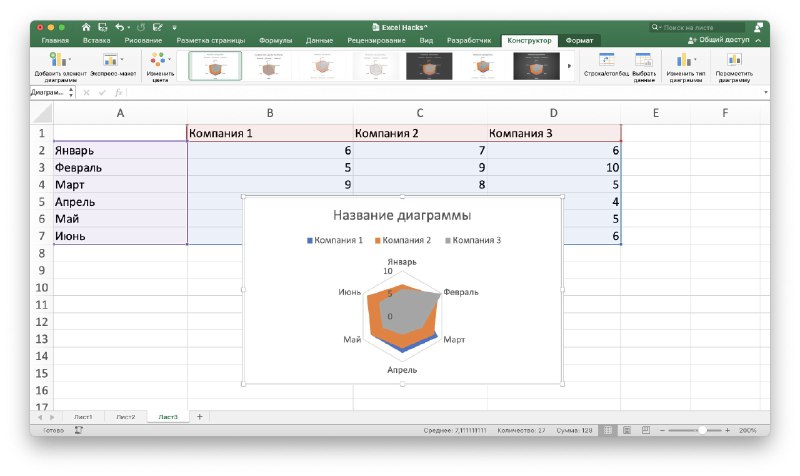The height and width of the screenshot is (476, 800).
Task: Expand the chart styles gallery arrow
Action: (569, 66)
